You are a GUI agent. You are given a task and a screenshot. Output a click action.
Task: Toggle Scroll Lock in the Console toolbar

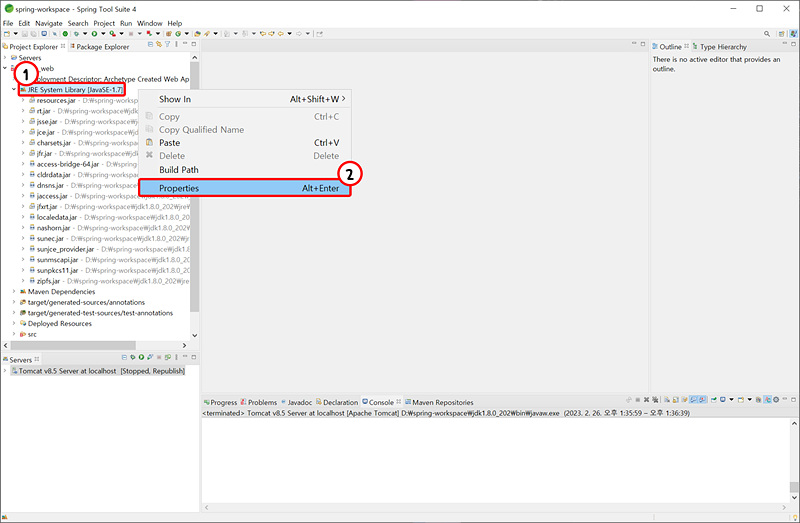pyautogui.click(x=676, y=400)
